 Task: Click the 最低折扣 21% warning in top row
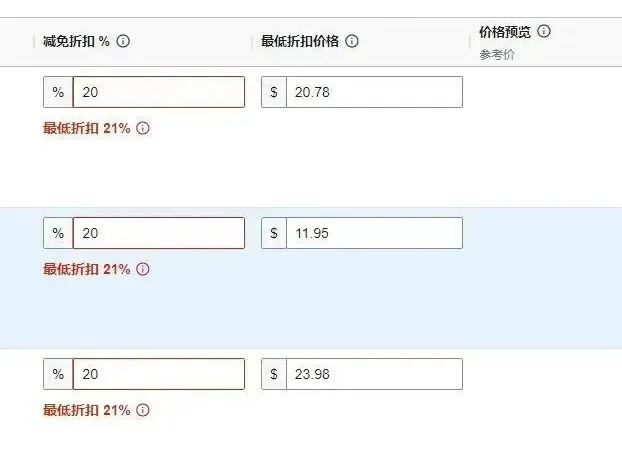coord(87,129)
